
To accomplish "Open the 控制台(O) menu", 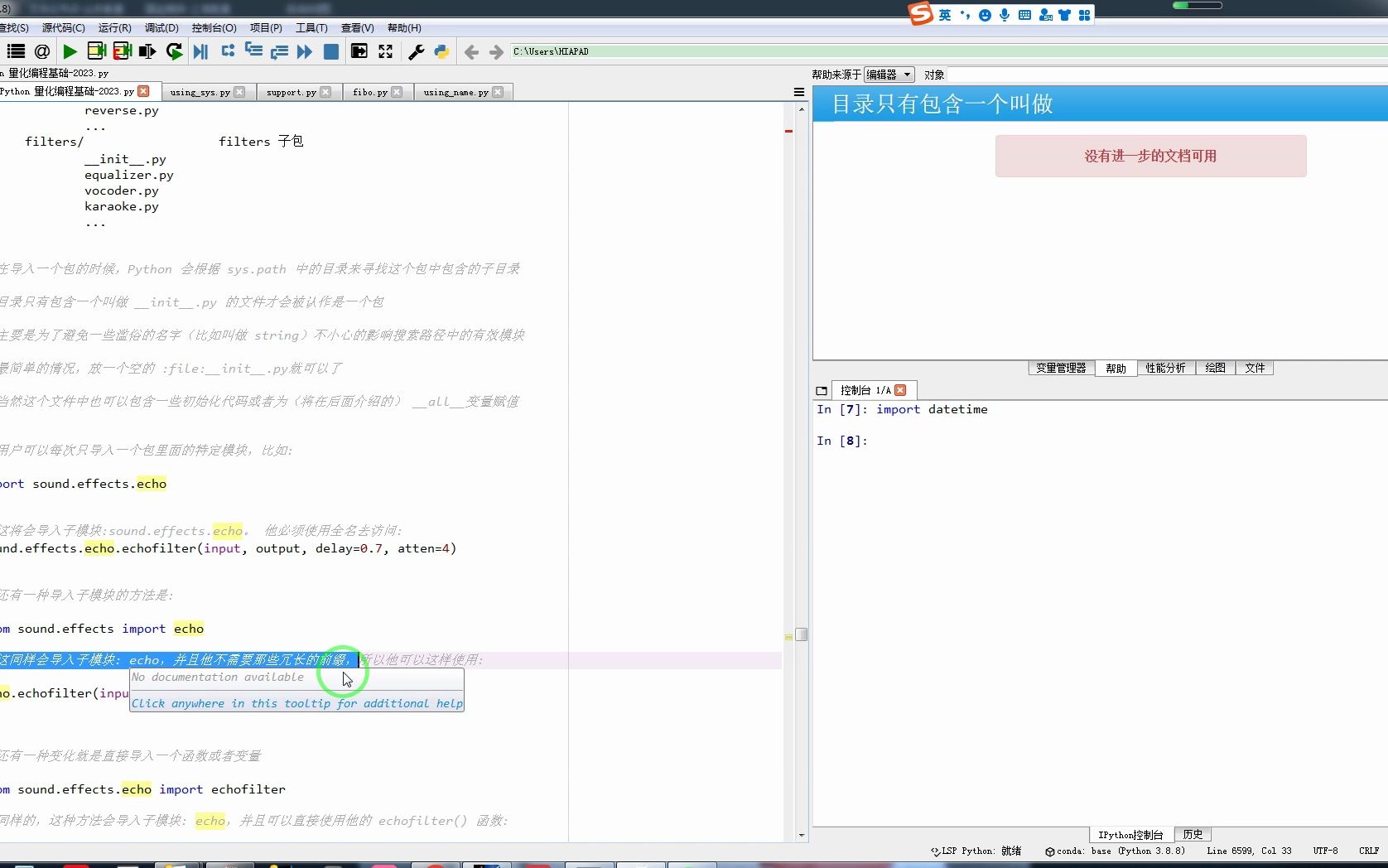I will (x=214, y=27).
